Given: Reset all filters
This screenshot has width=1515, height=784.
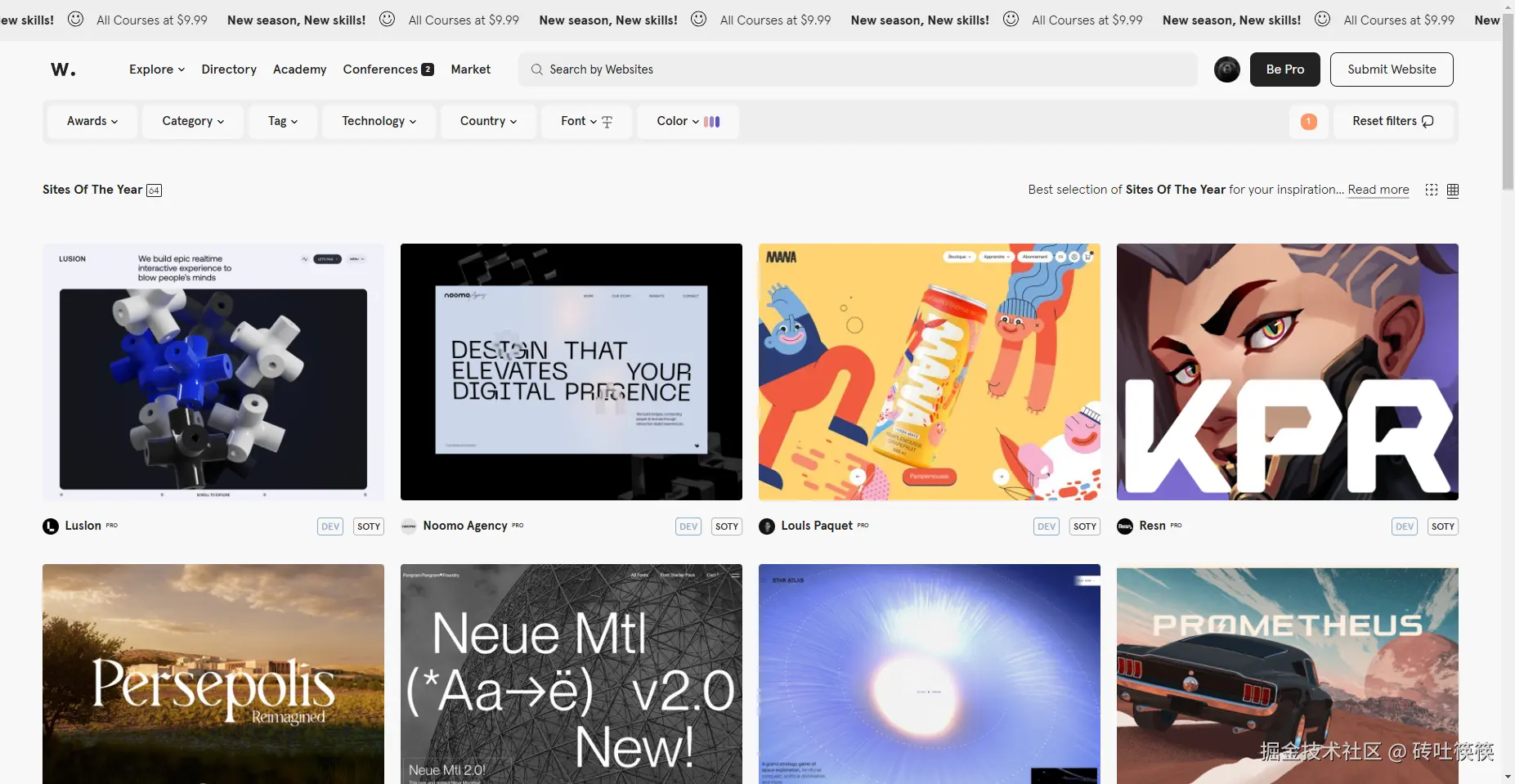Looking at the screenshot, I should pos(1393,121).
